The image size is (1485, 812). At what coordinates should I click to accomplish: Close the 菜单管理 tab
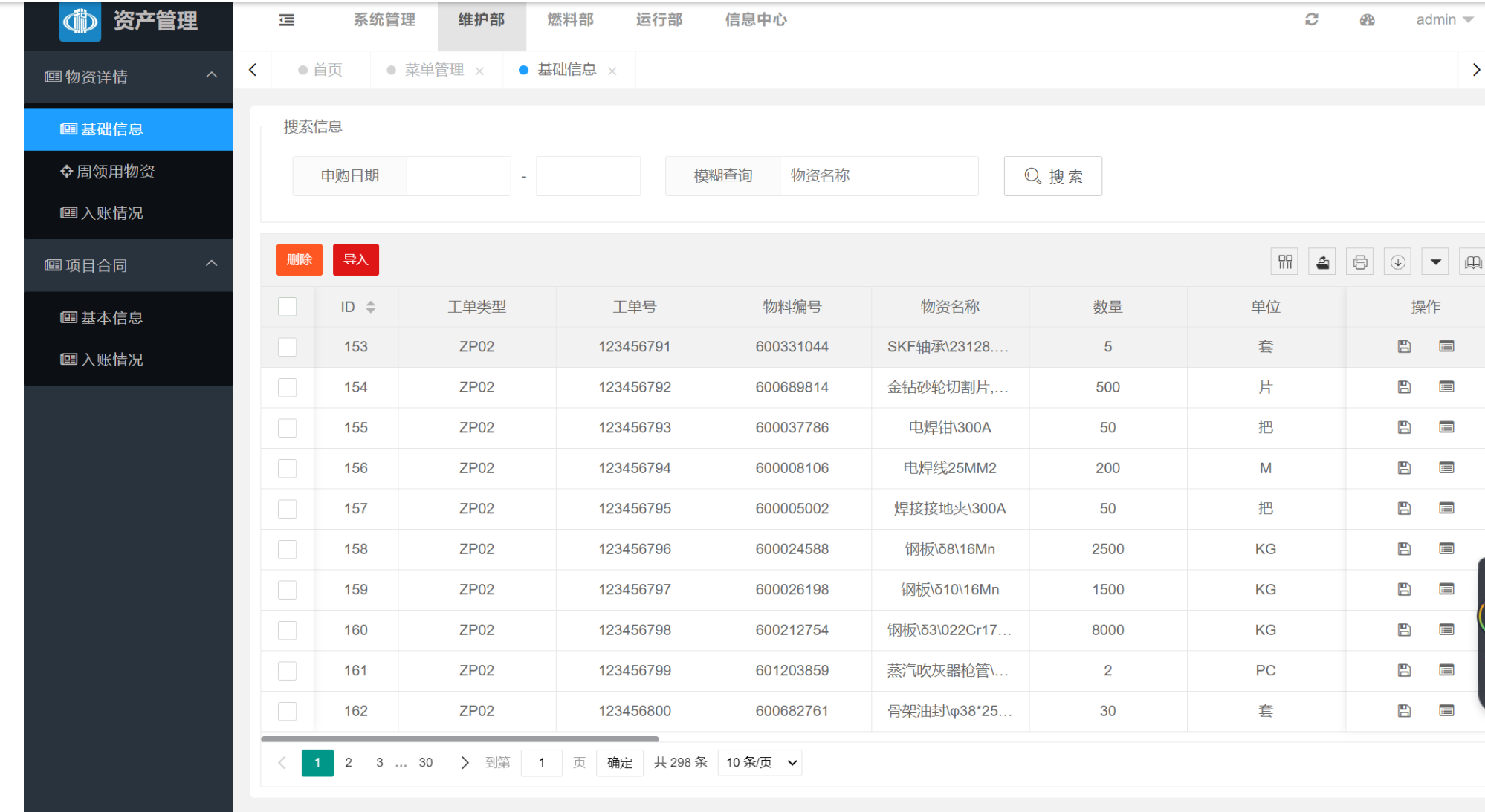click(x=479, y=71)
